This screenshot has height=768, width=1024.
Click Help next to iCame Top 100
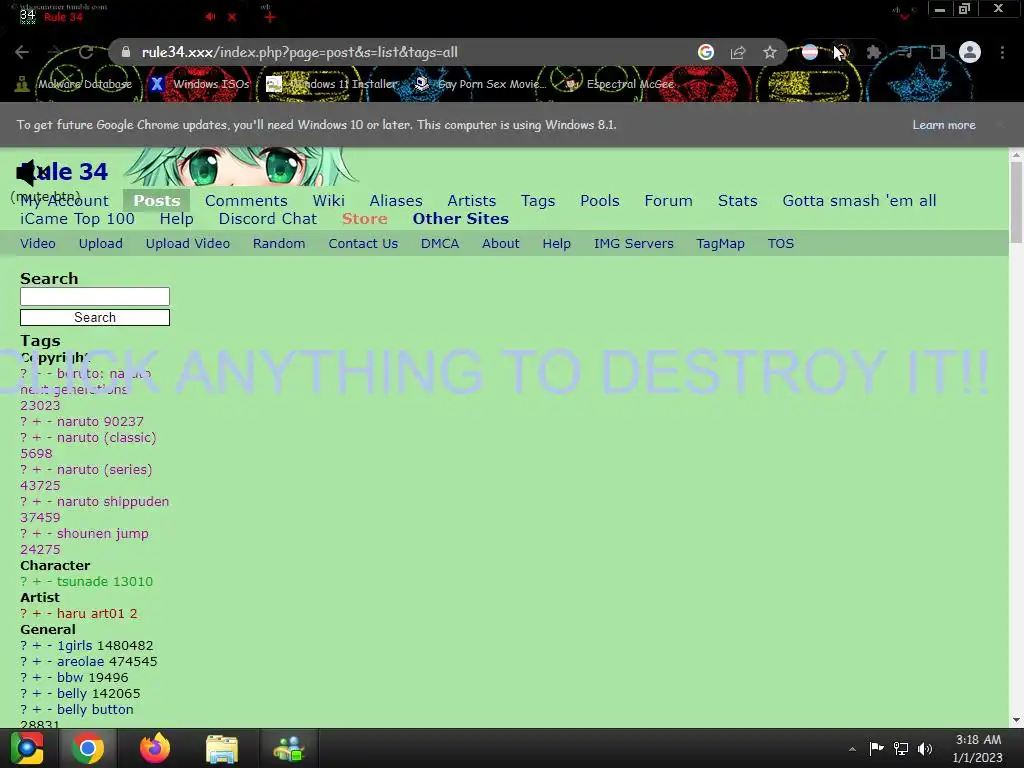click(176, 219)
